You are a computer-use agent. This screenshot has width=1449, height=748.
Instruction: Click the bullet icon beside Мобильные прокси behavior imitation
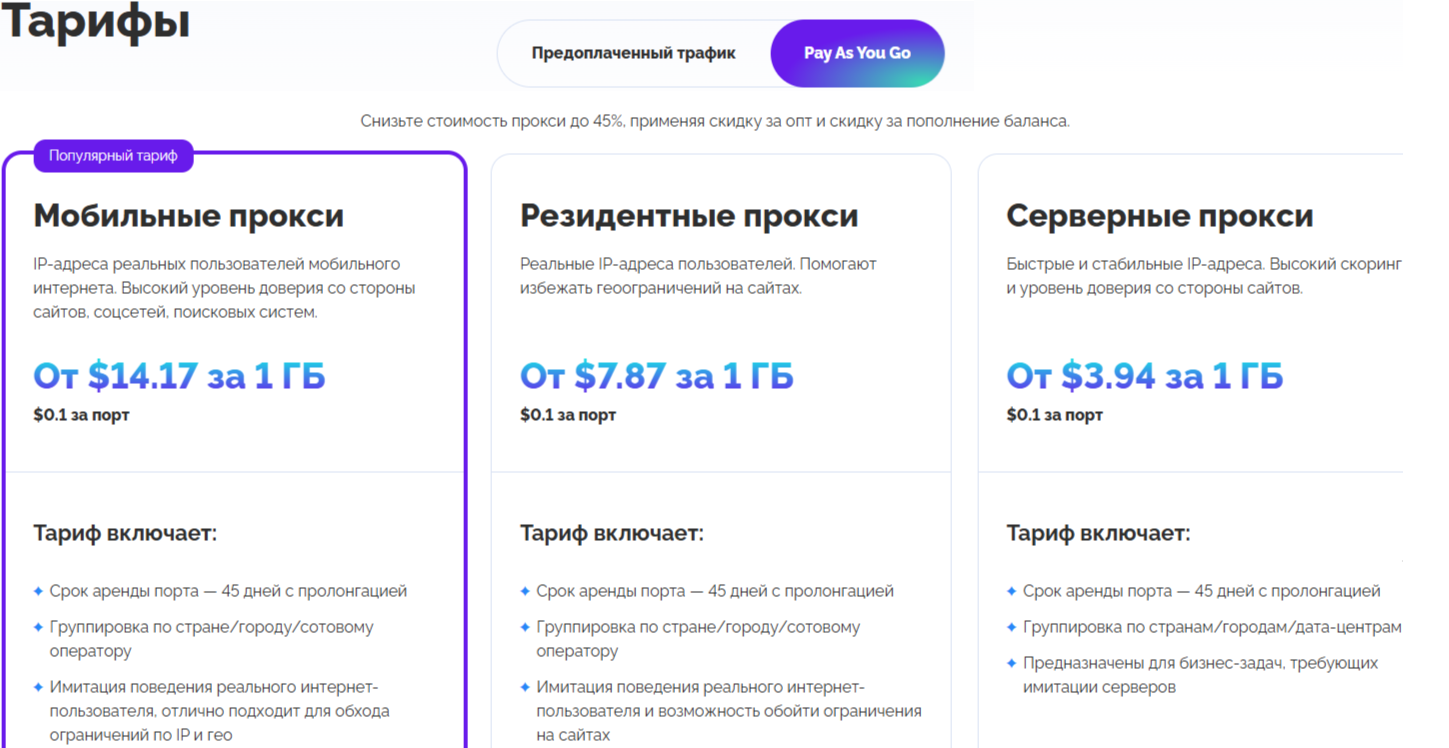39,687
